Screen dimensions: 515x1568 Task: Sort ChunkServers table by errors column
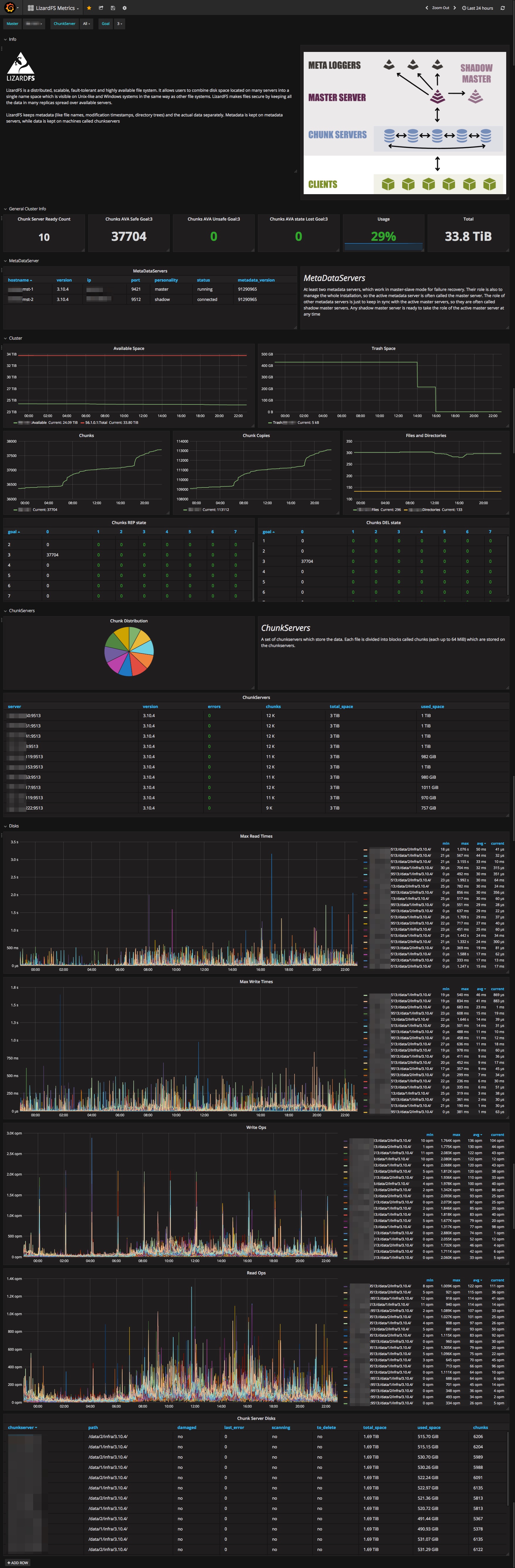tap(214, 707)
